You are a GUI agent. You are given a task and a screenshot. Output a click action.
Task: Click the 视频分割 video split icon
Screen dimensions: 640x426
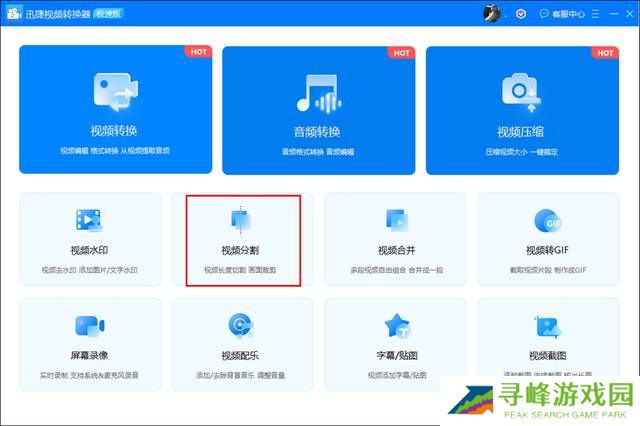(242, 220)
